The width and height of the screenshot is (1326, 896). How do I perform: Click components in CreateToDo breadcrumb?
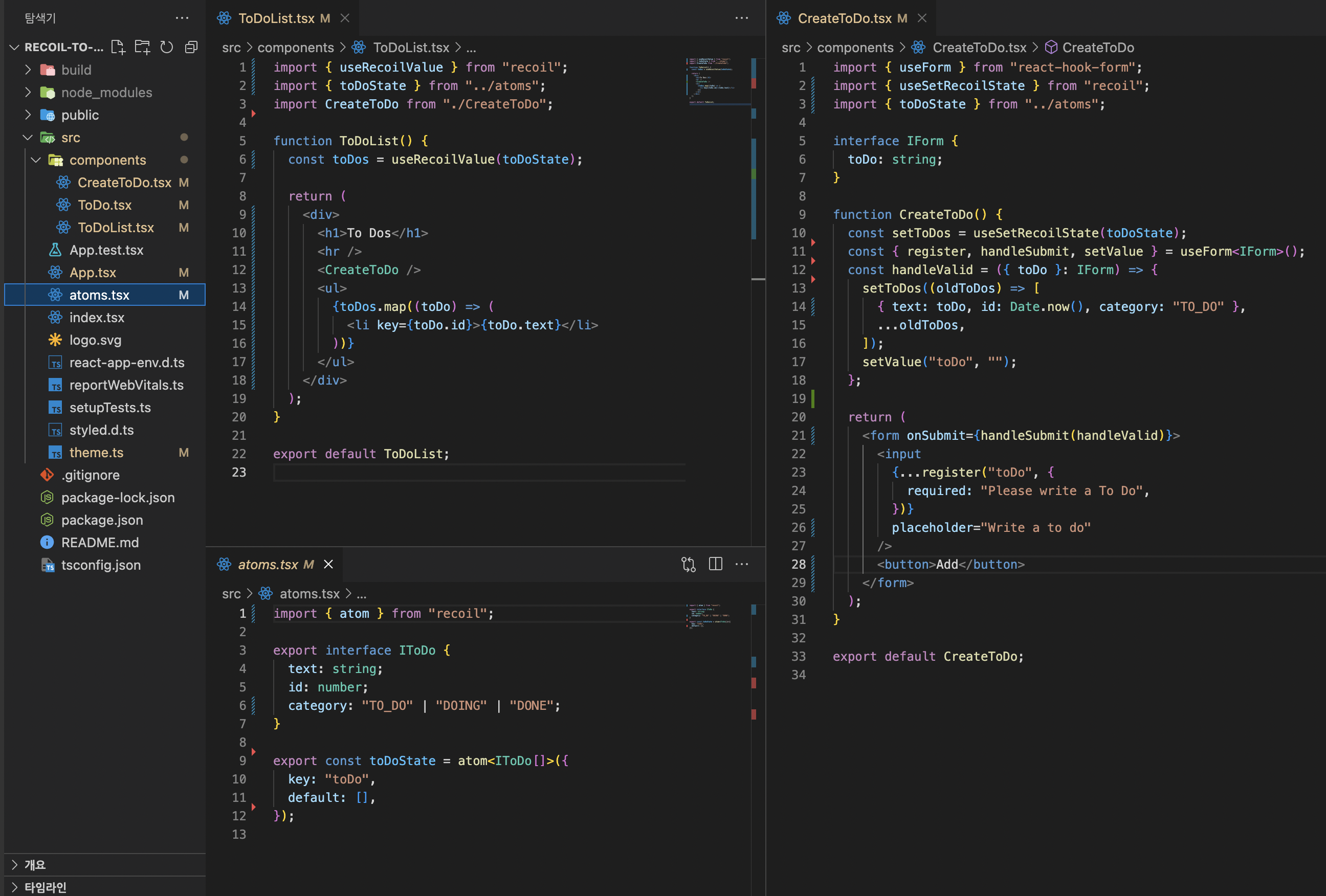[855, 48]
